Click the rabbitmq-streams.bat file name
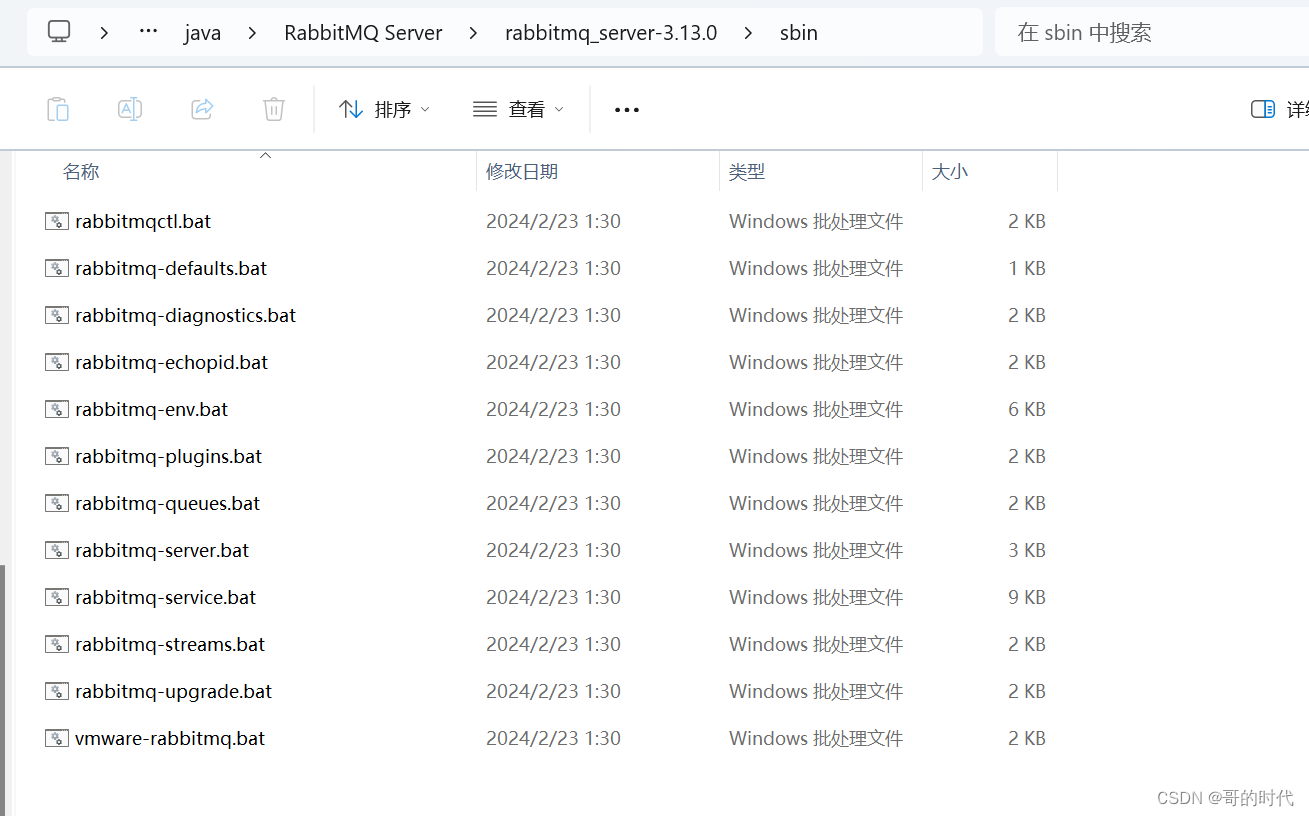1309x816 pixels. click(170, 644)
